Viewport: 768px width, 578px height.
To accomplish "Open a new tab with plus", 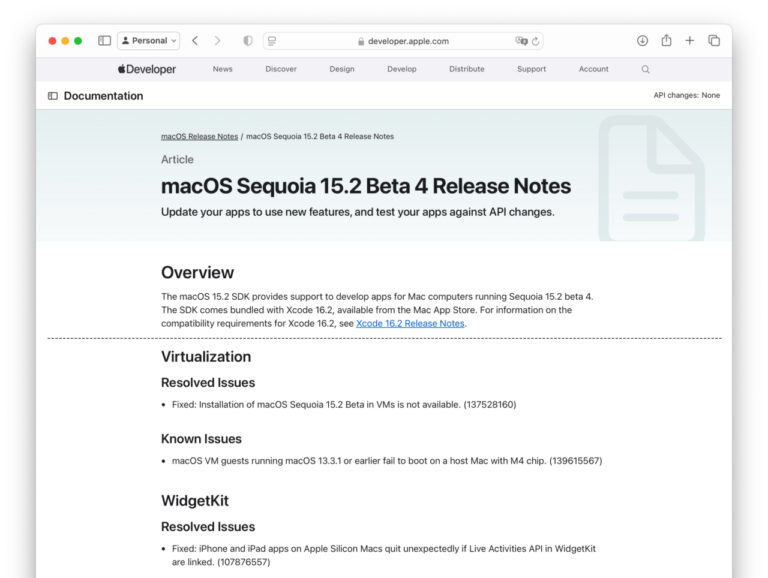I will click(690, 41).
